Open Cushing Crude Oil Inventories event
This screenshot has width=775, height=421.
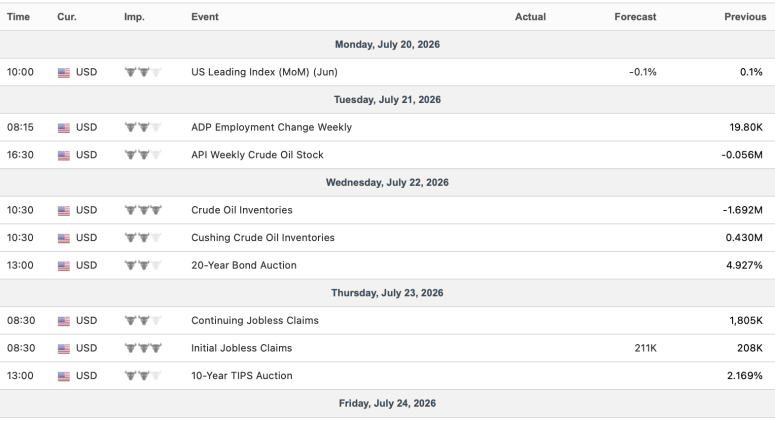pyautogui.click(x=263, y=238)
